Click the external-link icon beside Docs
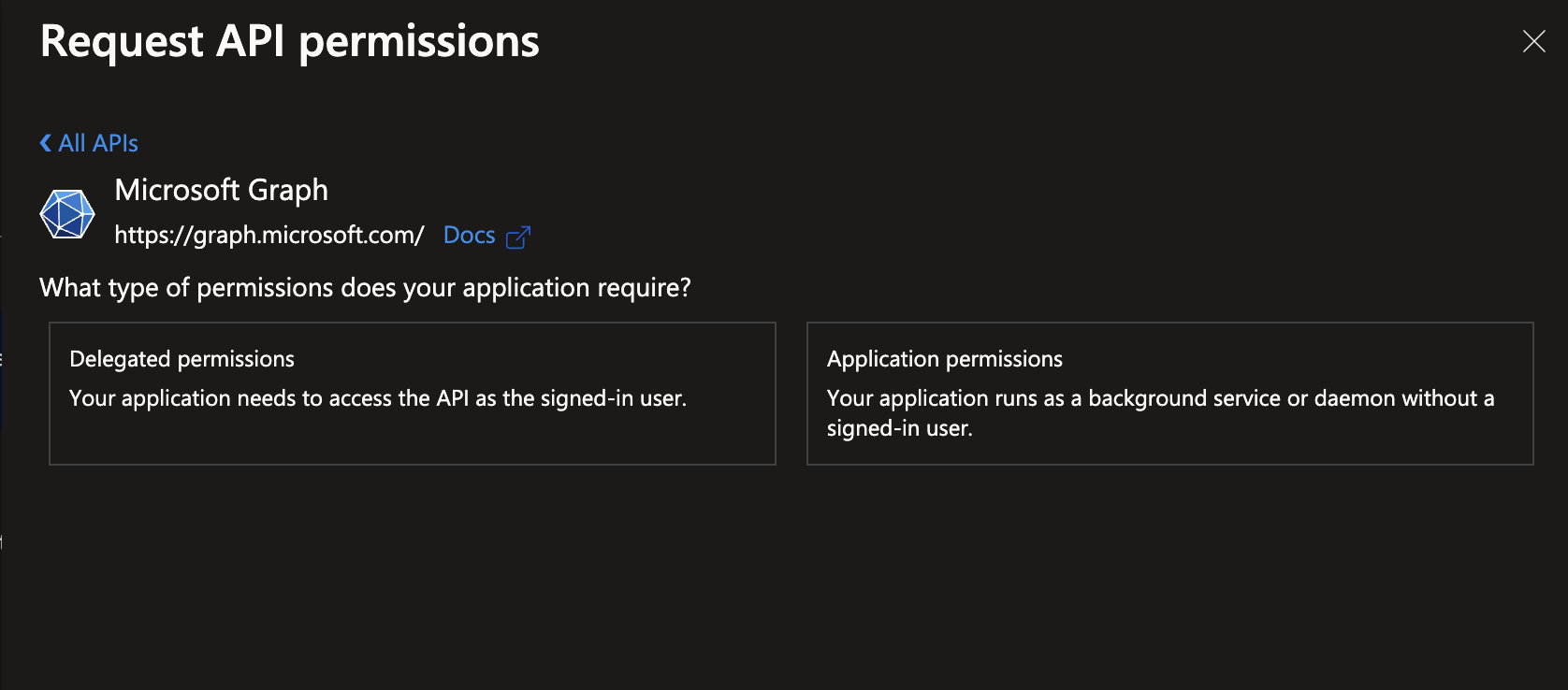The width and height of the screenshot is (1568, 690). pyautogui.click(x=518, y=237)
